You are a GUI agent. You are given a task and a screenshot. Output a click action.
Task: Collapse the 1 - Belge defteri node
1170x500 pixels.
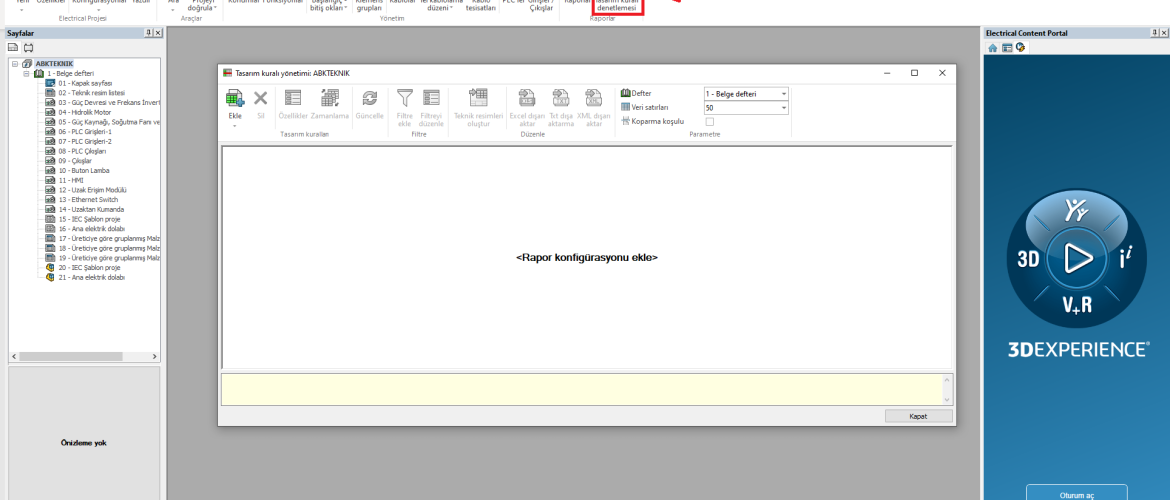(26, 74)
